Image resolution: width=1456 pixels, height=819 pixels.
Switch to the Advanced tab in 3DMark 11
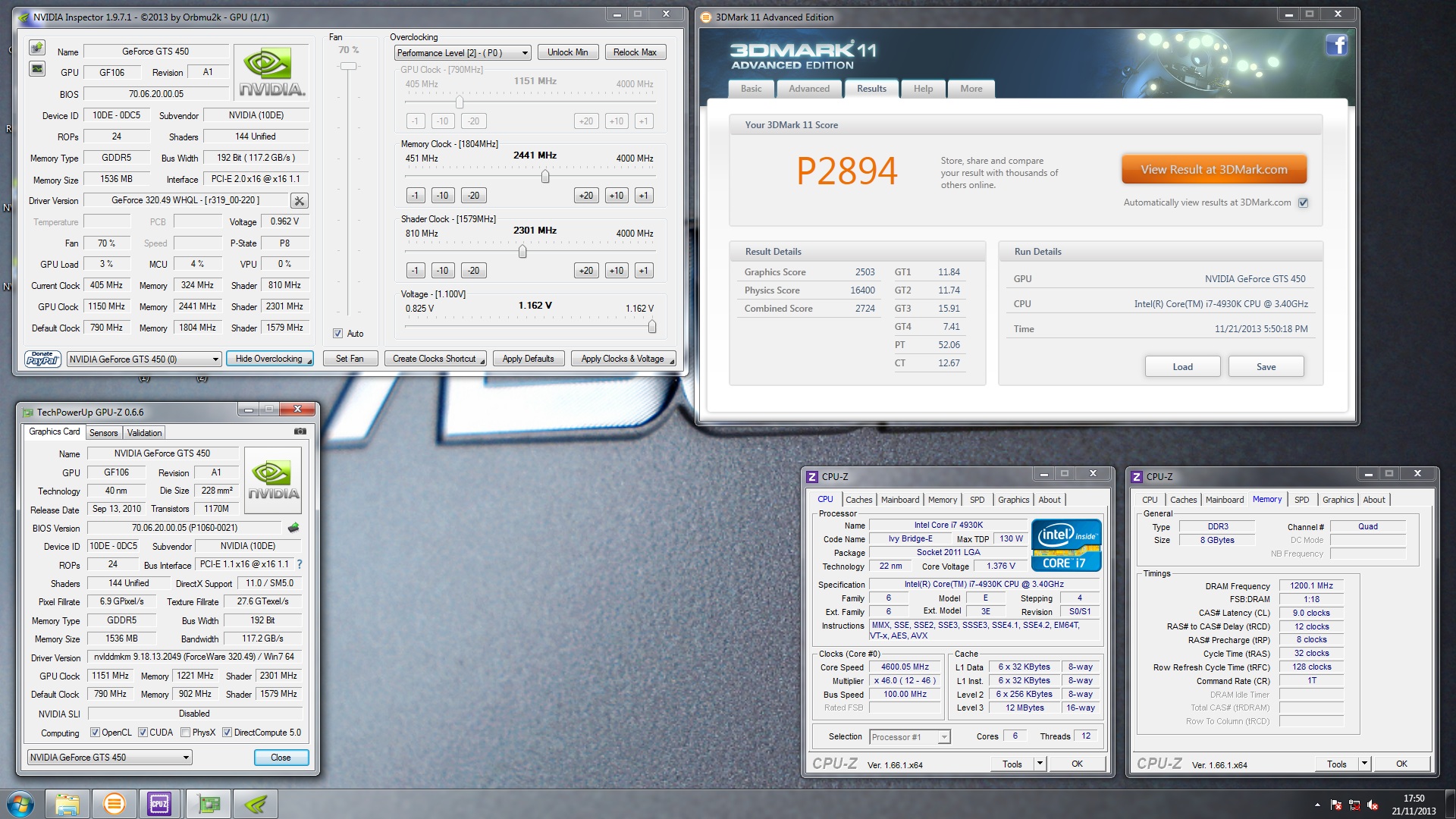[x=809, y=89]
